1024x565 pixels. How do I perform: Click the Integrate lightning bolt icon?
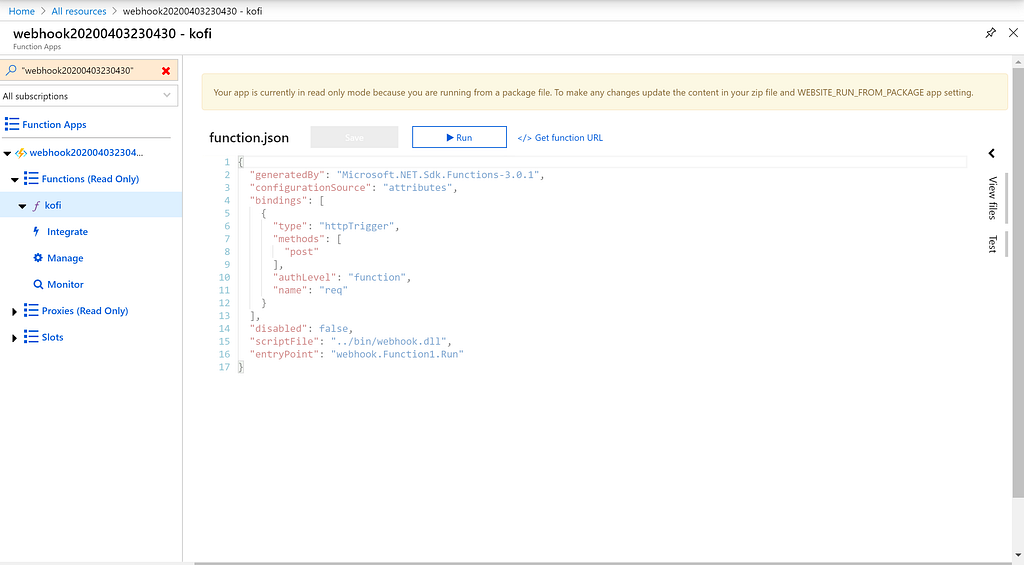pyautogui.click(x=37, y=231)
